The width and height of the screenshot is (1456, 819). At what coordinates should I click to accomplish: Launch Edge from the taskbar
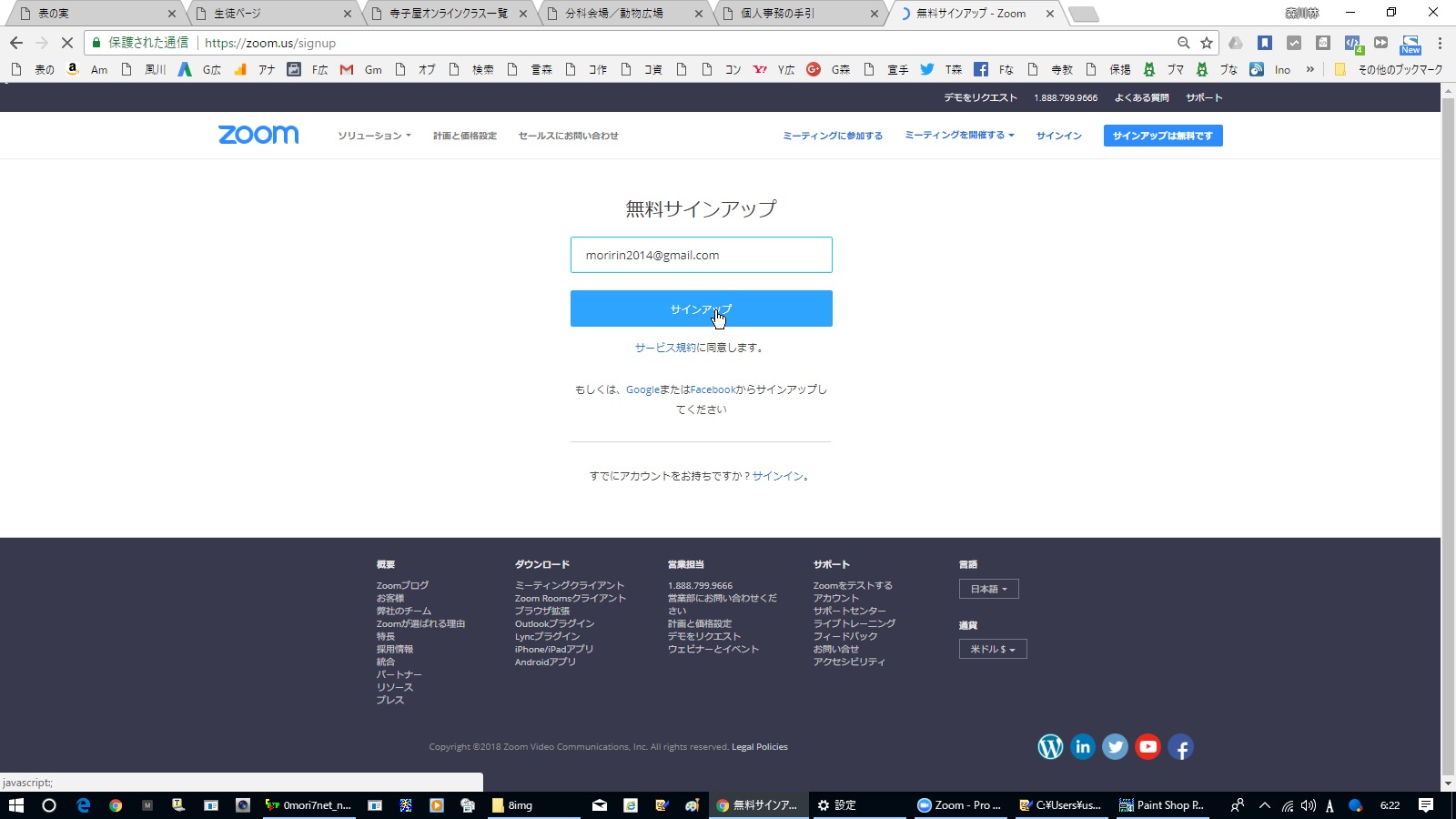coord(84,805)
